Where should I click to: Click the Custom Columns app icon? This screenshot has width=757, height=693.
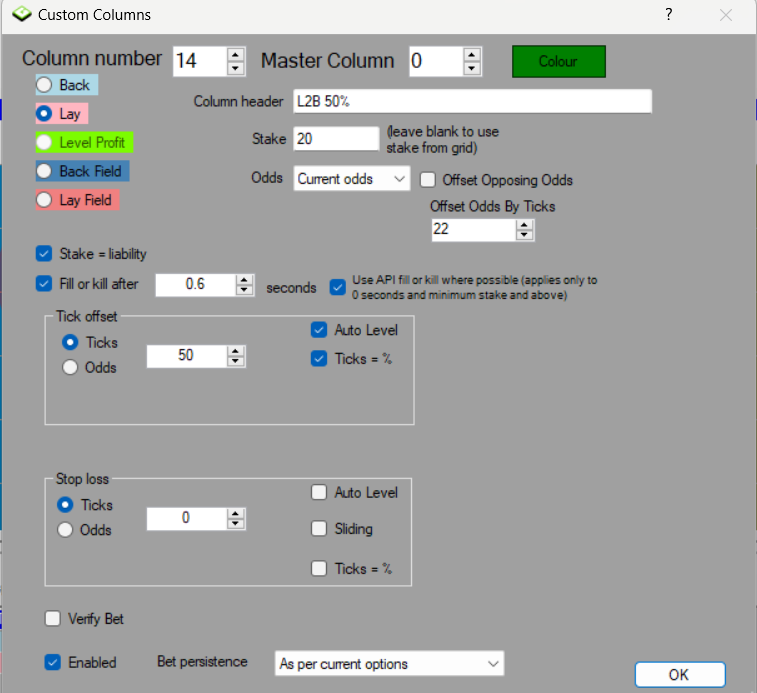pos(22,14)
